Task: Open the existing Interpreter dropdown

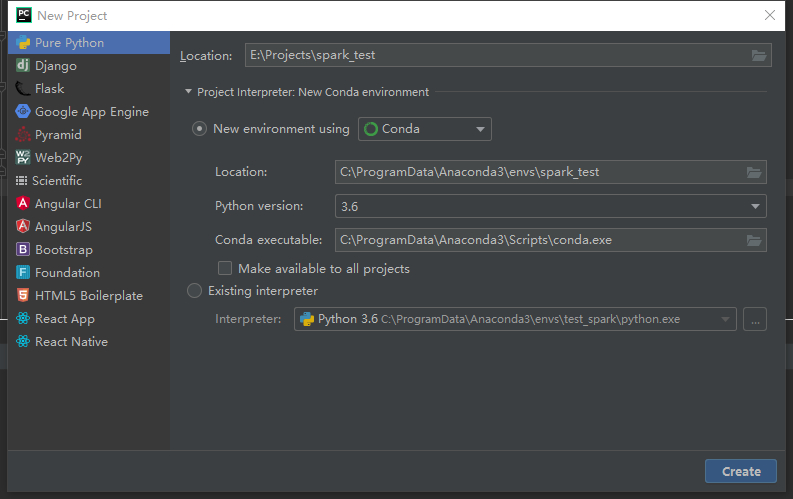Action: point(515,319)
